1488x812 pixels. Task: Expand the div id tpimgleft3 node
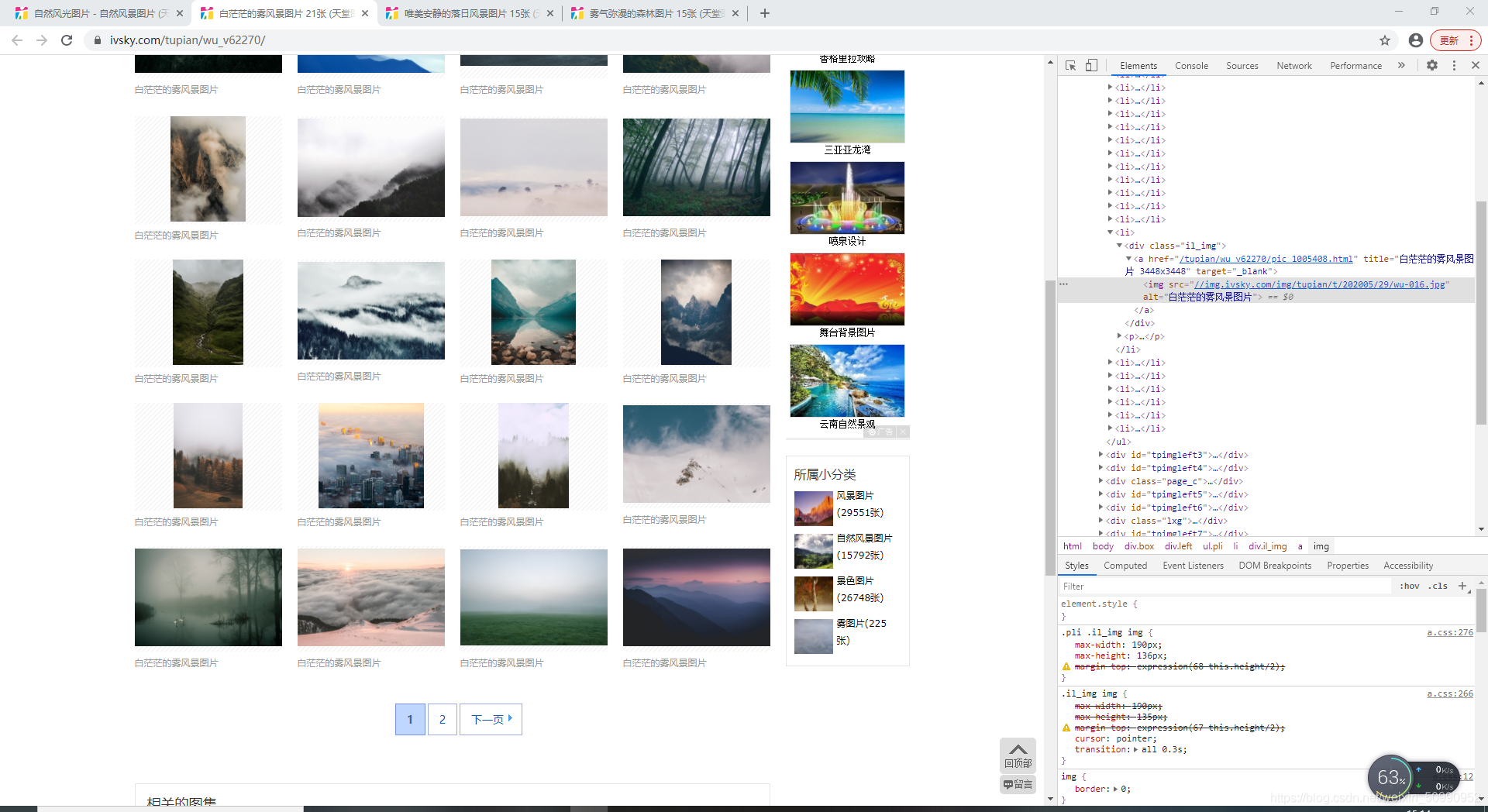[1100, 455]
